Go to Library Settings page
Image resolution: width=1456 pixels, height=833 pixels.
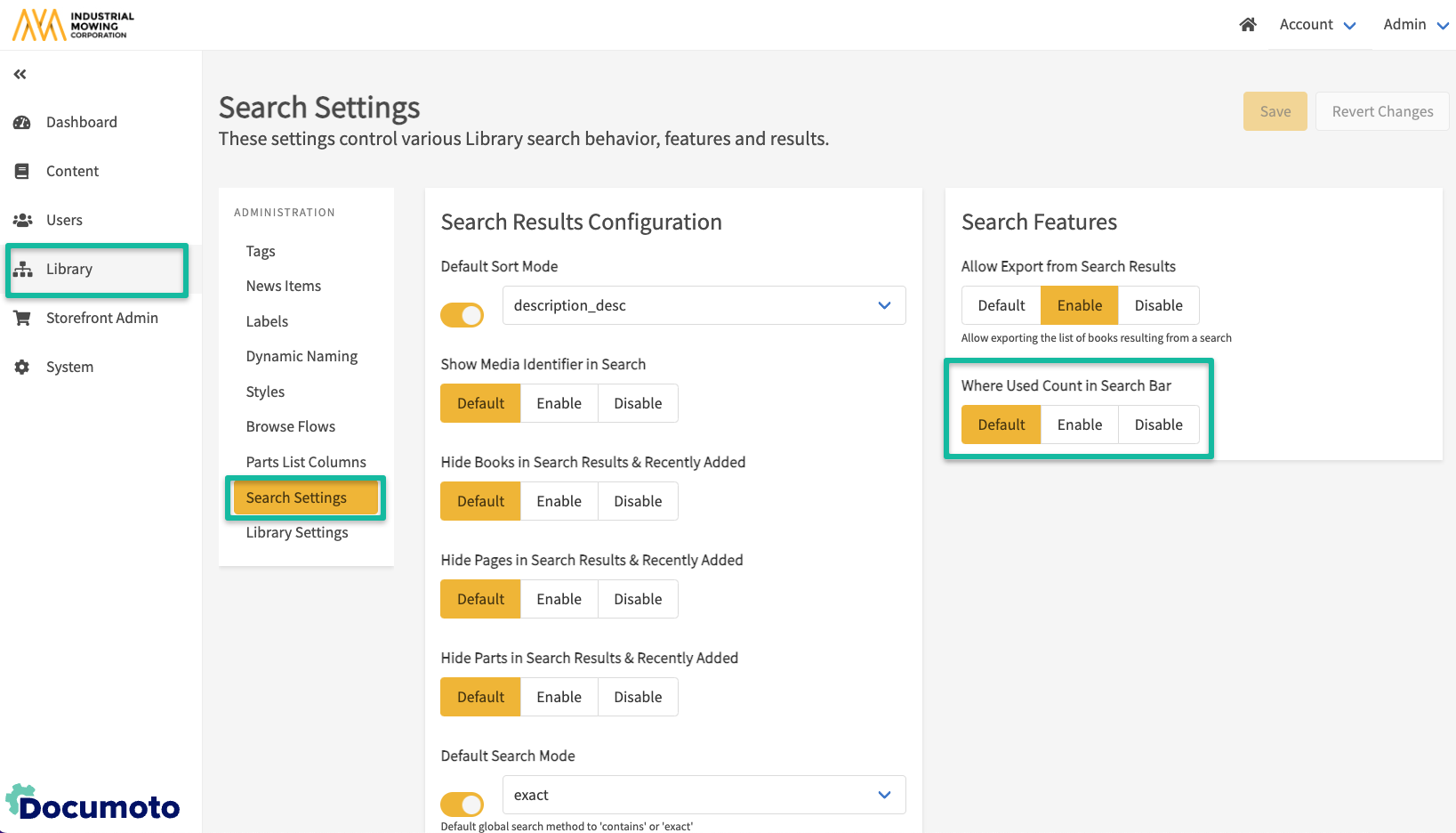tap(297, 533)
